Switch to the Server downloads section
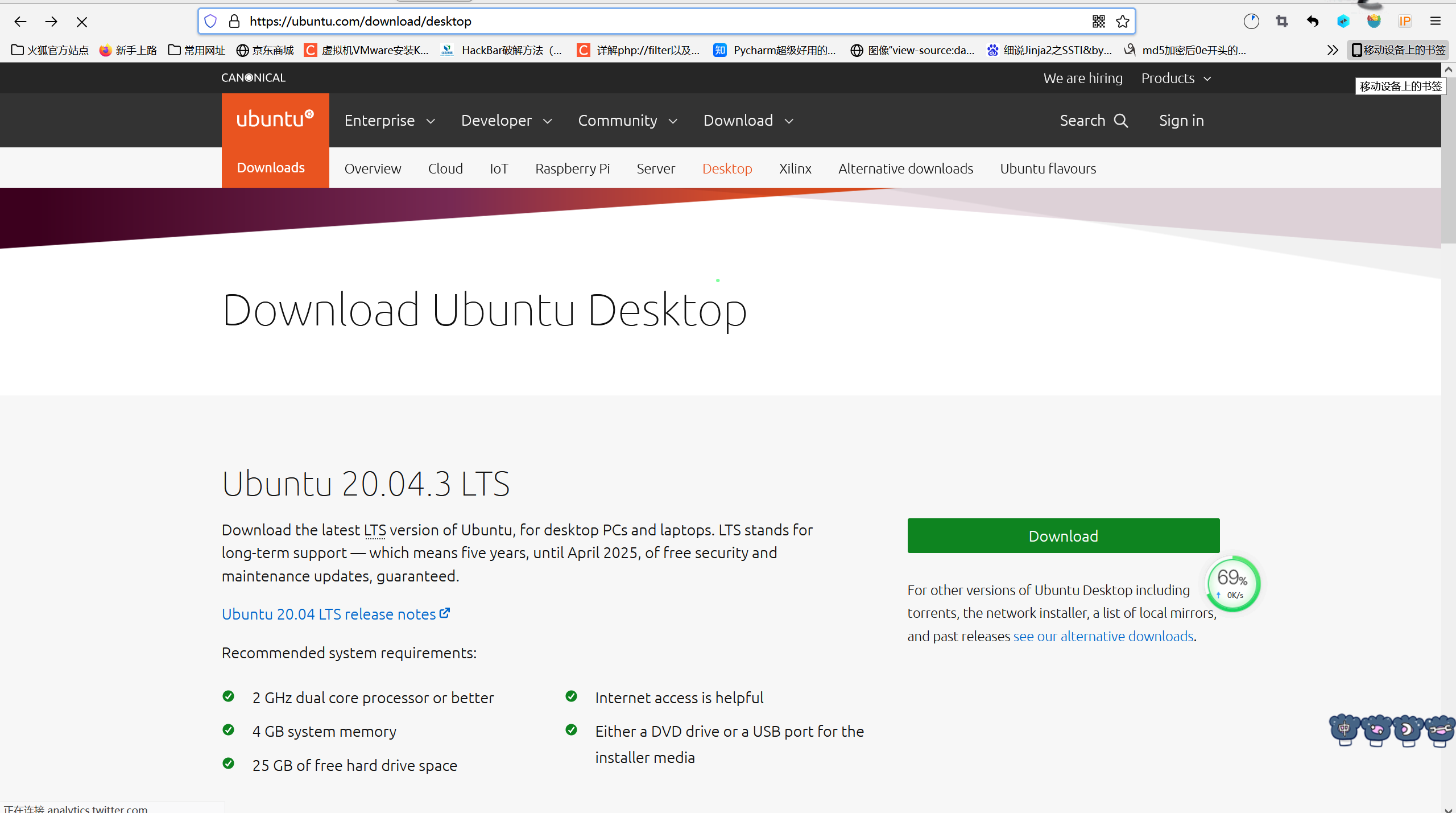Image resolution: width=1456 pixels, height=813 pixels. [655, 168]
